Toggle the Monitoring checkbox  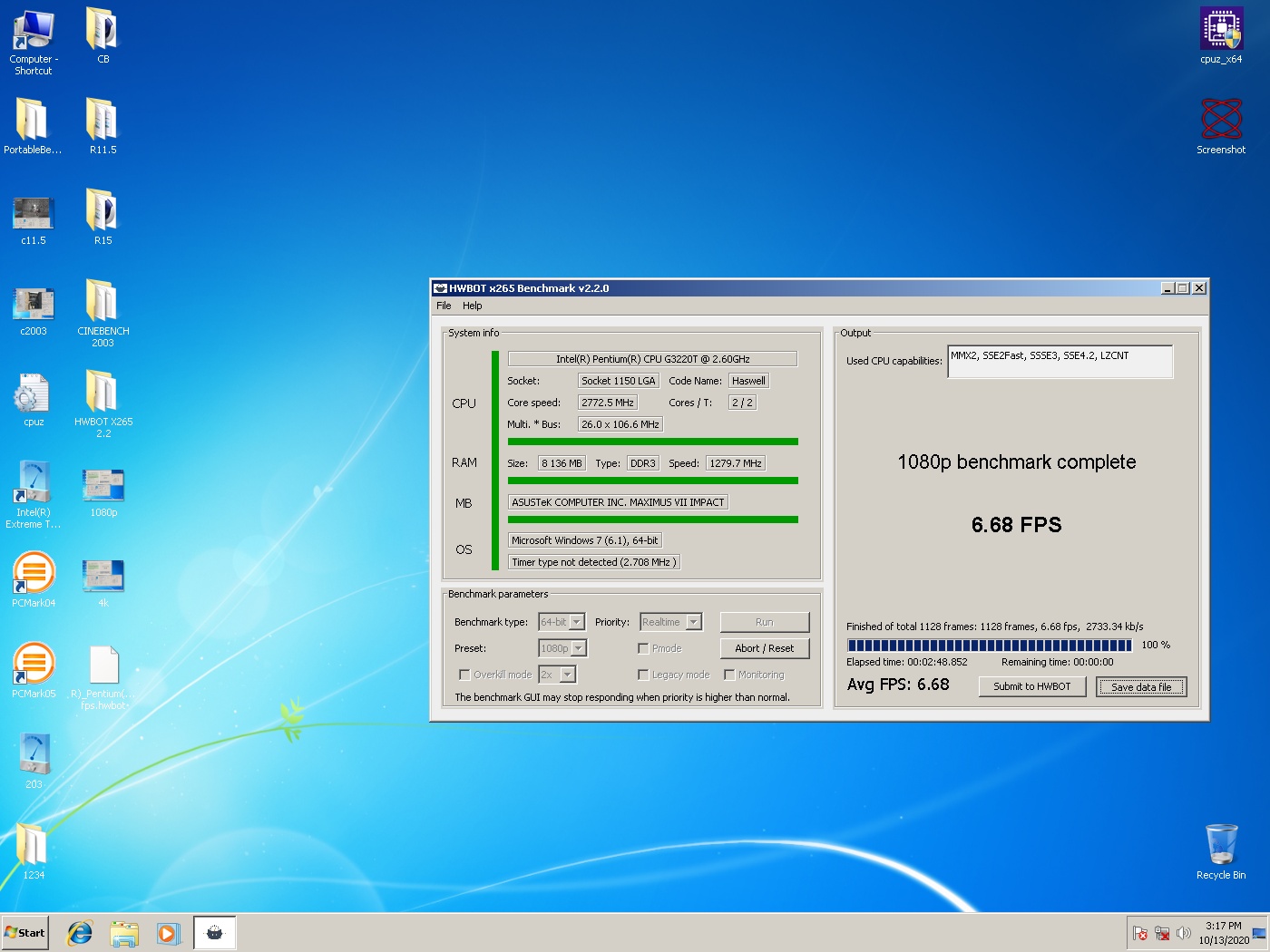click(x=729, y=675)
